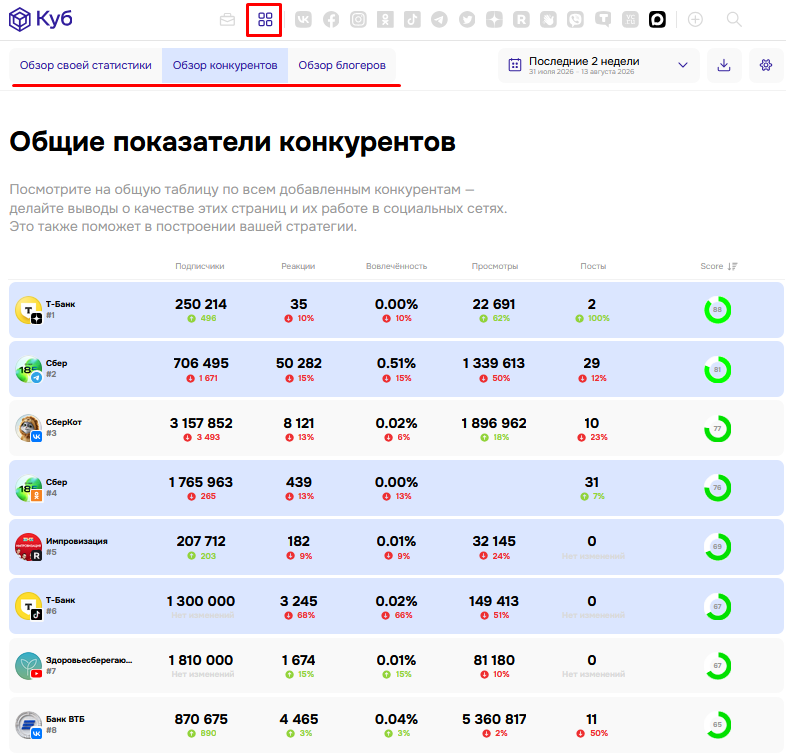Sort by Score using sort icon

coord(732,266)
